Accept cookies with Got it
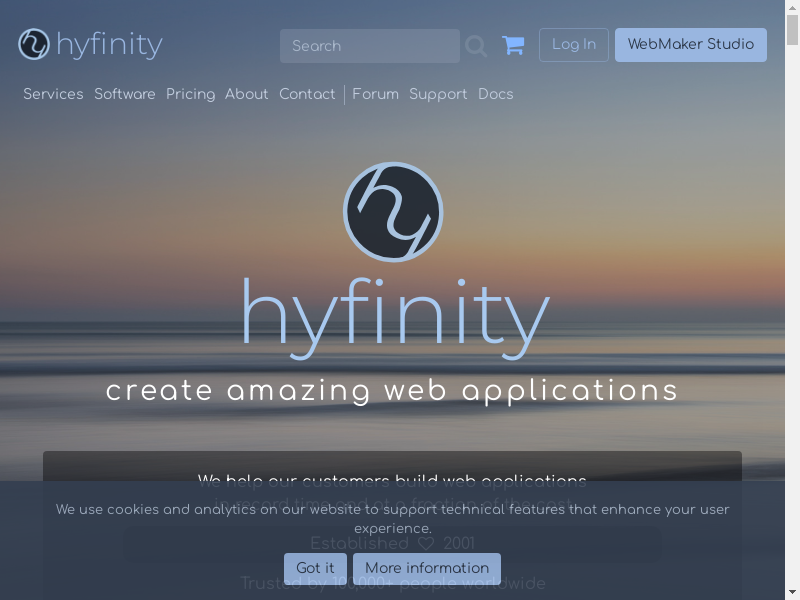Image resolution: width=800 pixels, height=600 pixels. click(315, 568)
